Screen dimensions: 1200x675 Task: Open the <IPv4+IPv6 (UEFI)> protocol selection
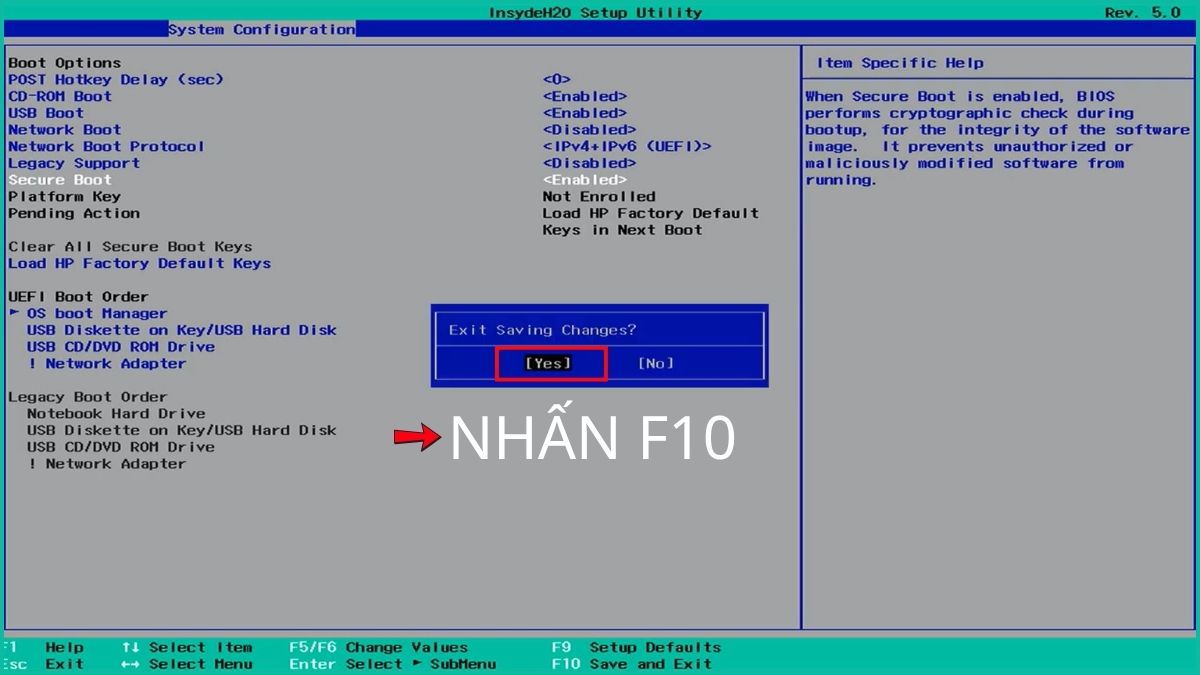[627, 146]
